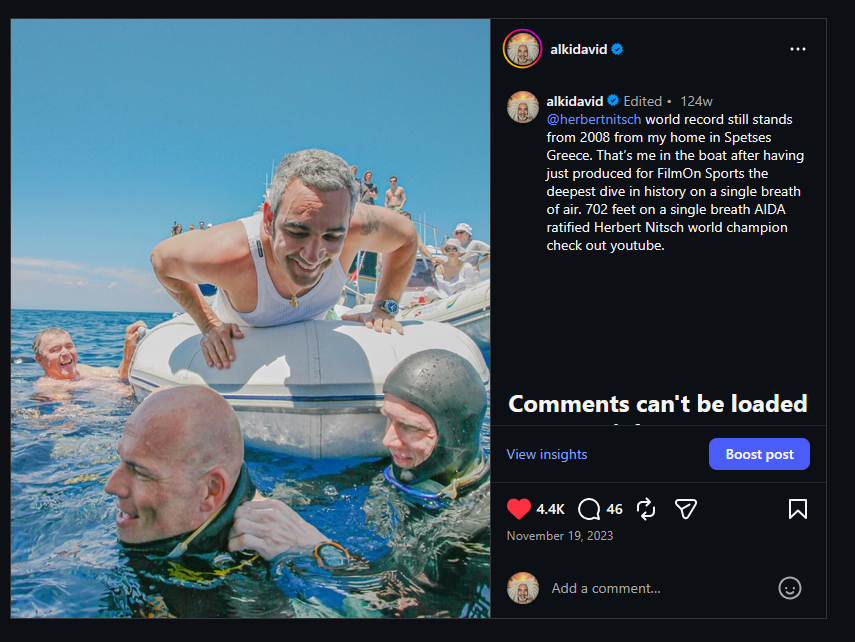Click the comment speech bubble icon

coord(590,509)
